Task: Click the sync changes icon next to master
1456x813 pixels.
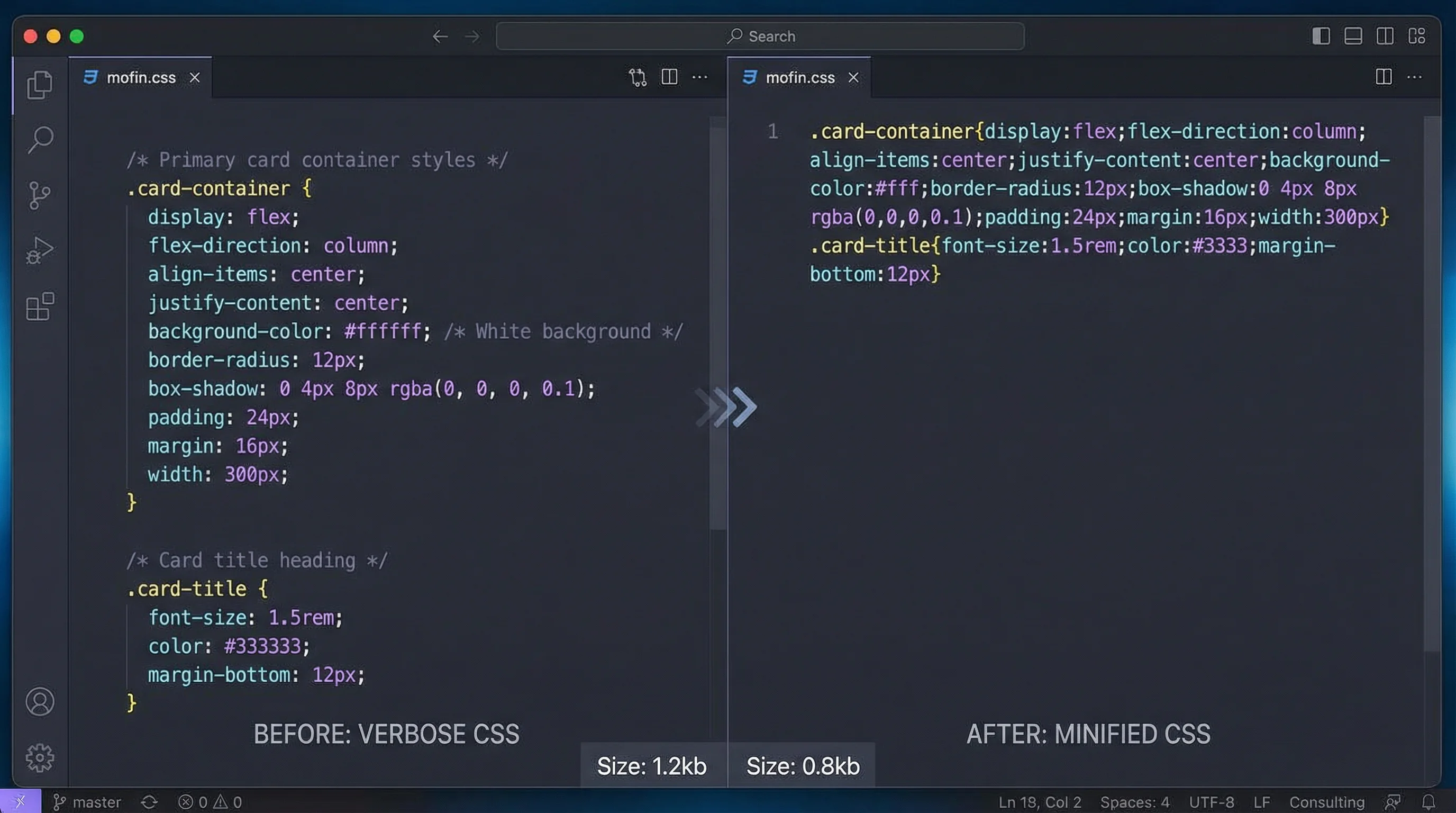Action: [x=149, y=801]
